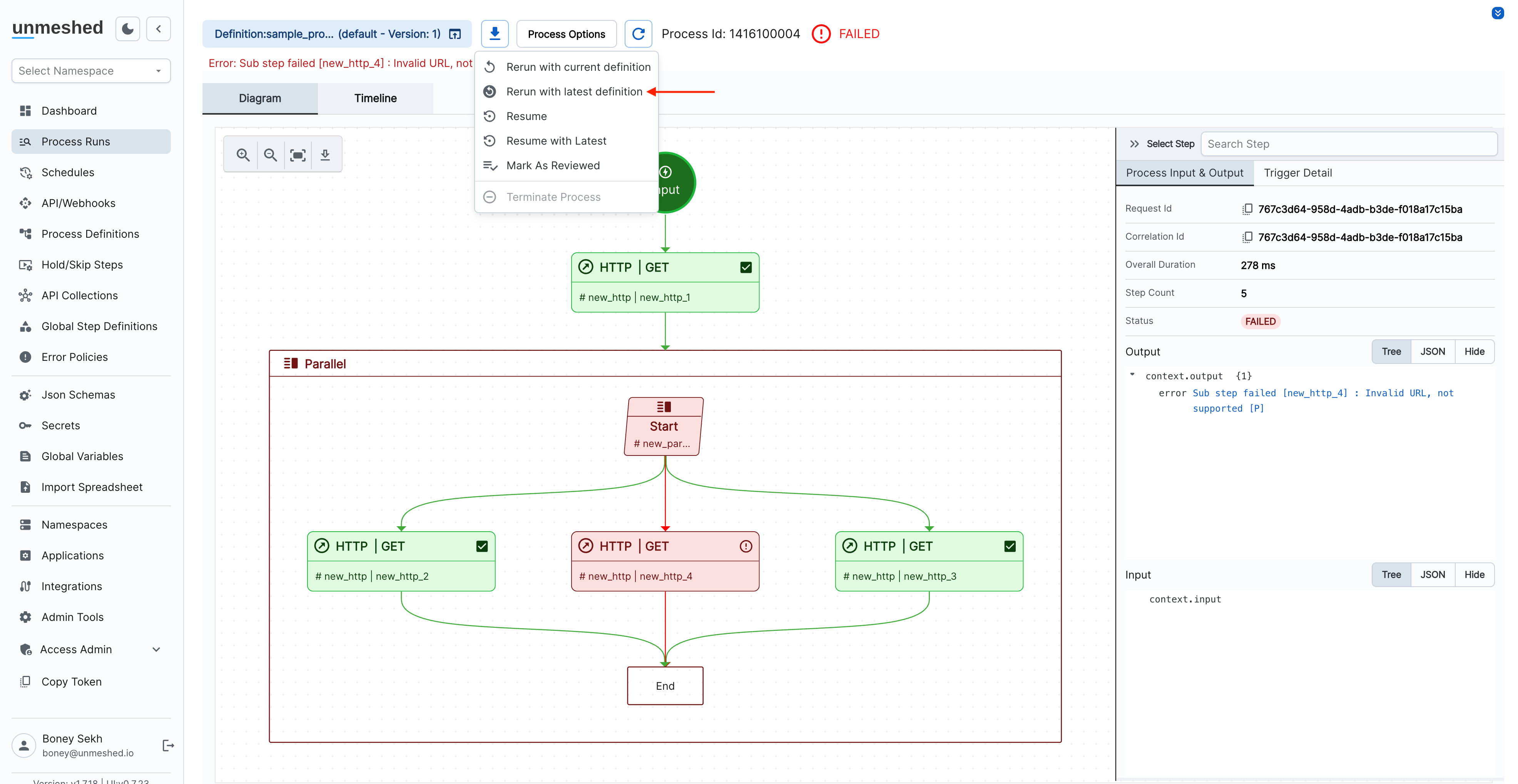The width and height of the screenshot is (1518, 784).
Task: Download process via blue download icon
Action: (x=495, y=34)
